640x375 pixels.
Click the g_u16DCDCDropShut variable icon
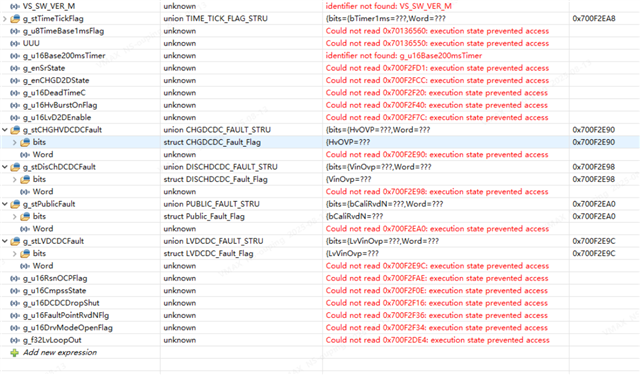tap(15, 303)
